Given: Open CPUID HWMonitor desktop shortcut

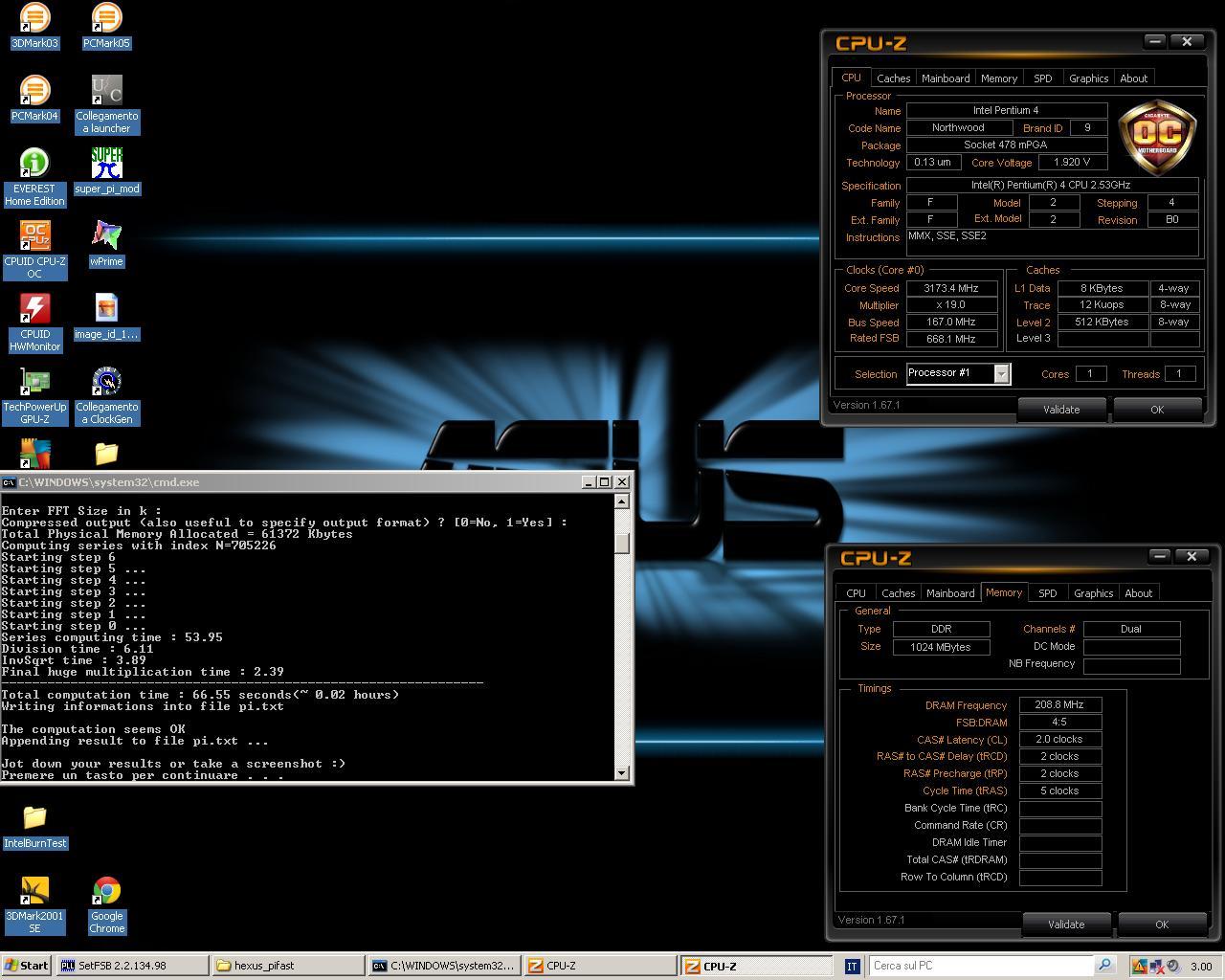Looking at the screenshot, I should pos(34,323).
